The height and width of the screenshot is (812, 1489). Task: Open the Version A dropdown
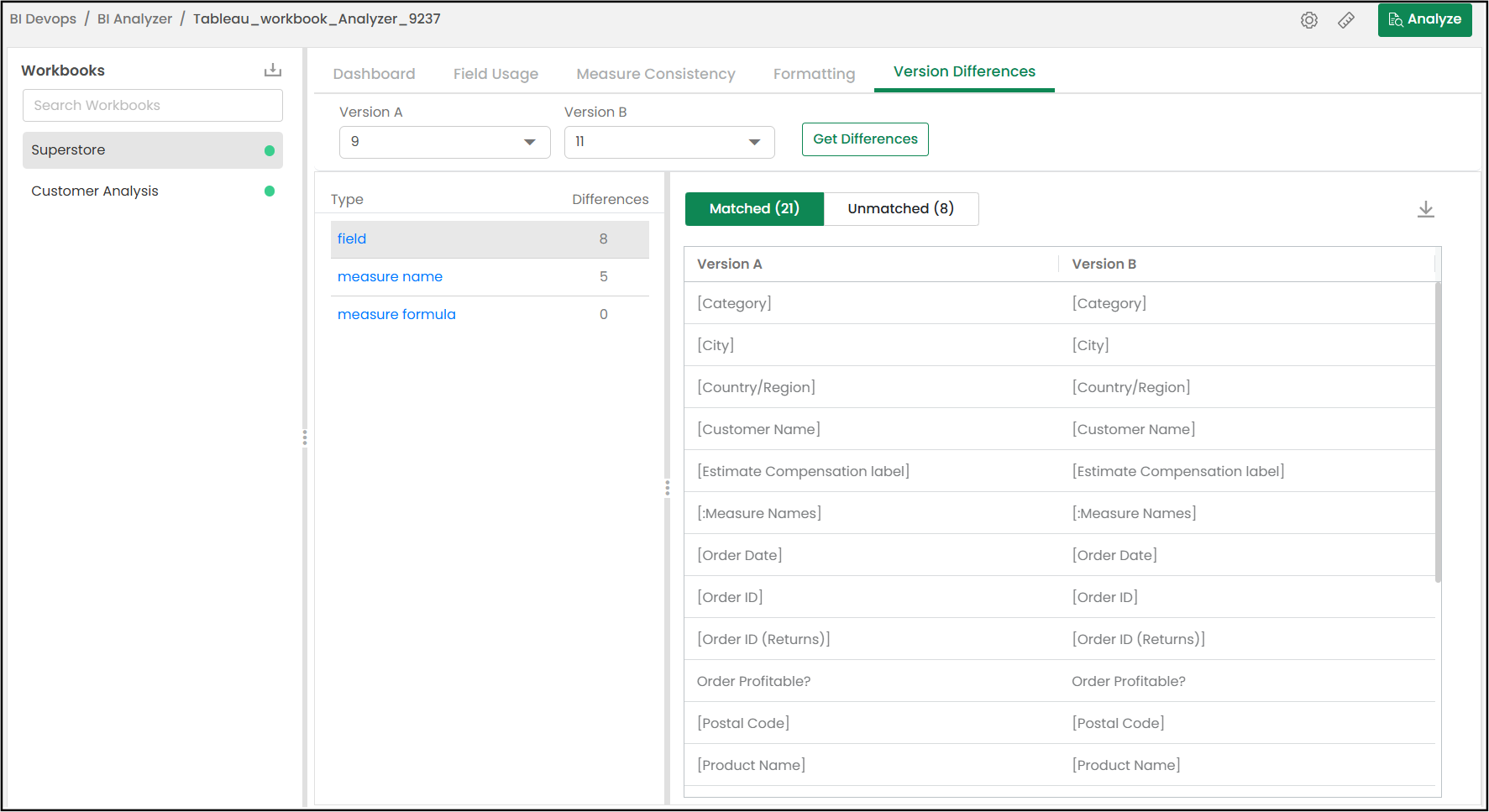444,142
